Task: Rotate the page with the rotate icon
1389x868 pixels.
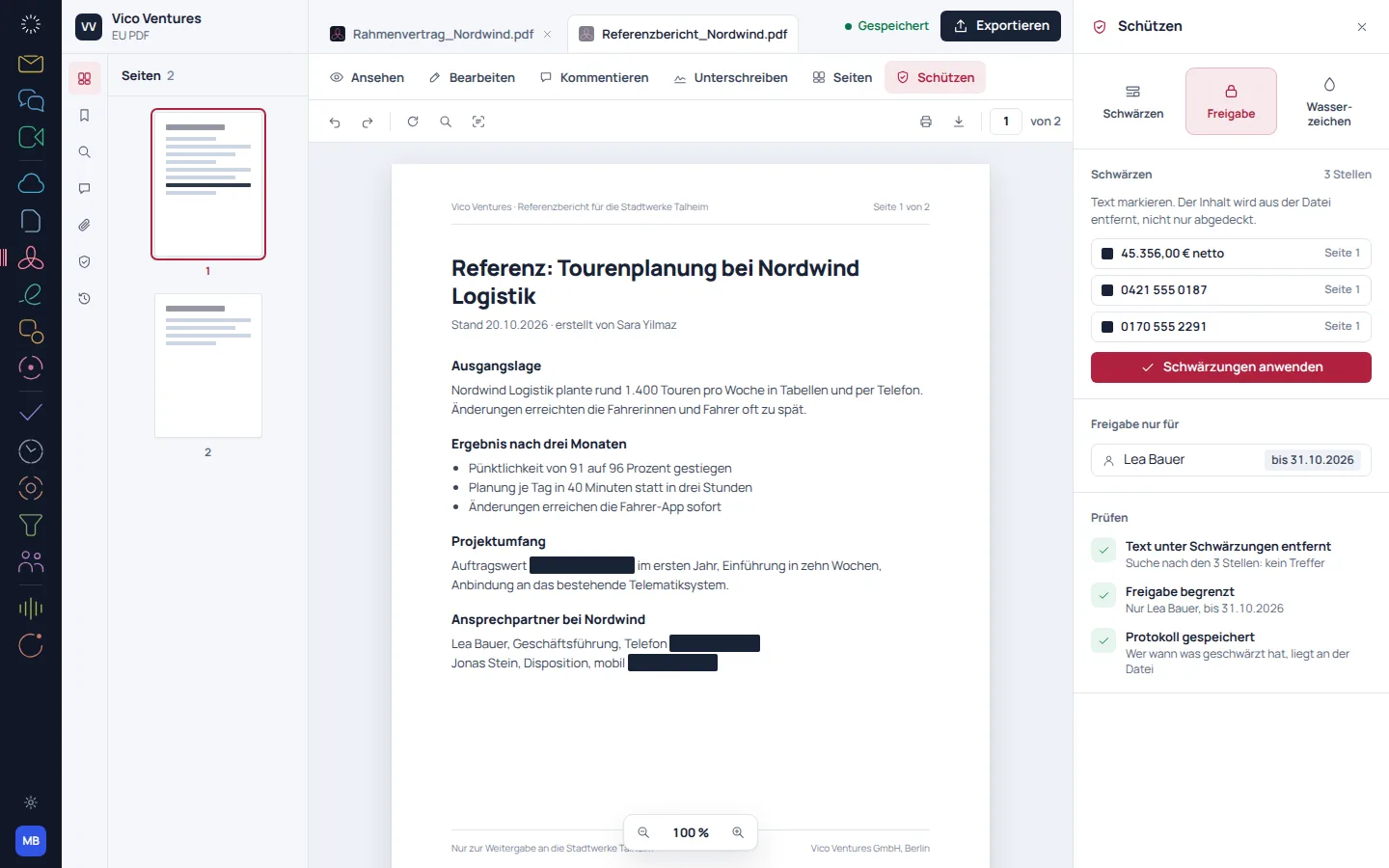Action: tap(413, 122)
